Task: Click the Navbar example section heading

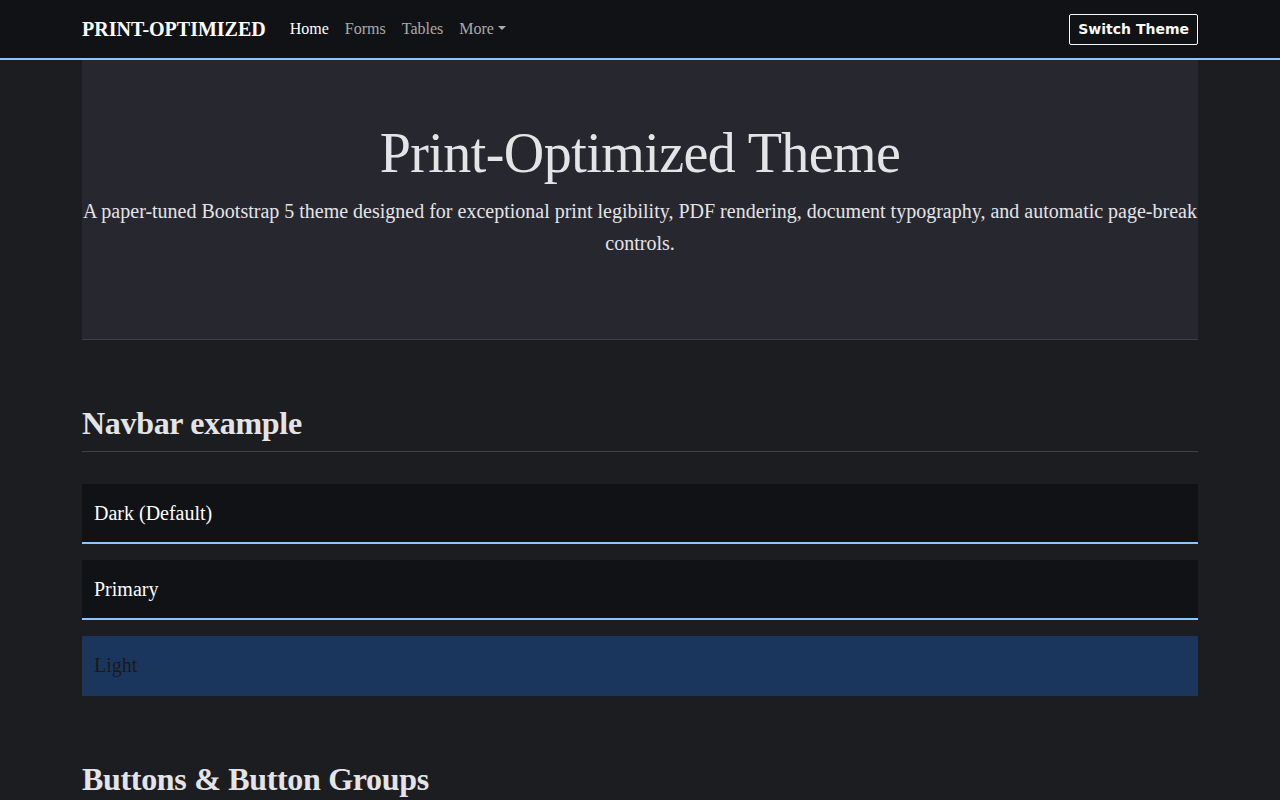Action: (x=192, y=423)
